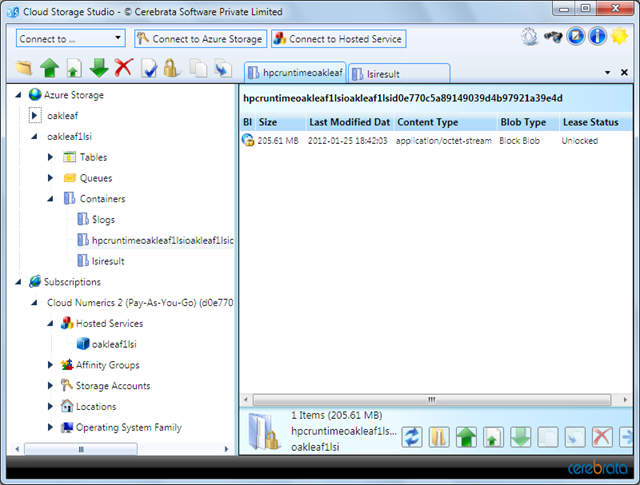Viewport: 640px width, 485px height.
Task: Select the lsiresult container in tree
Action: (x=108, y=261)
